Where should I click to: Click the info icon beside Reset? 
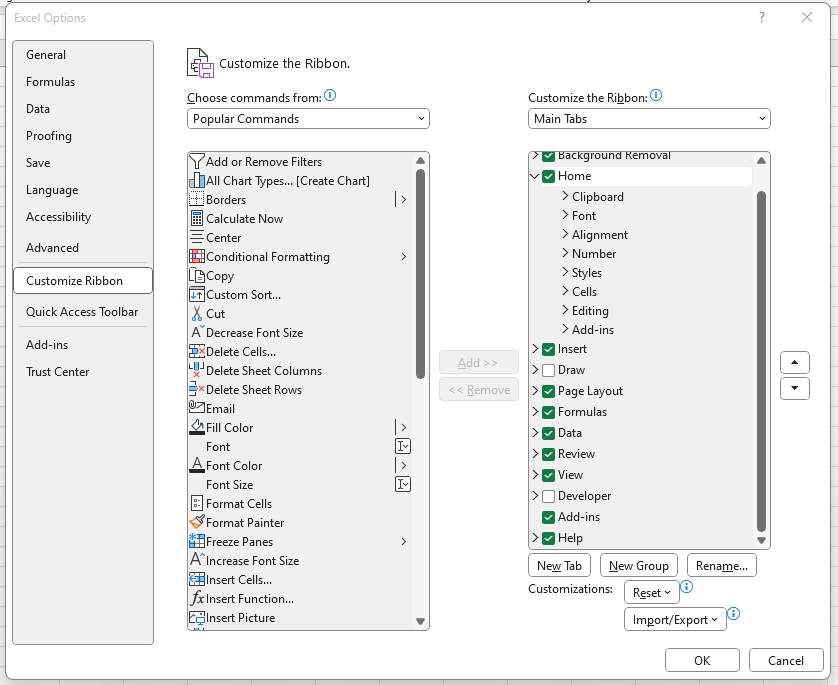(x=686, y=587)
